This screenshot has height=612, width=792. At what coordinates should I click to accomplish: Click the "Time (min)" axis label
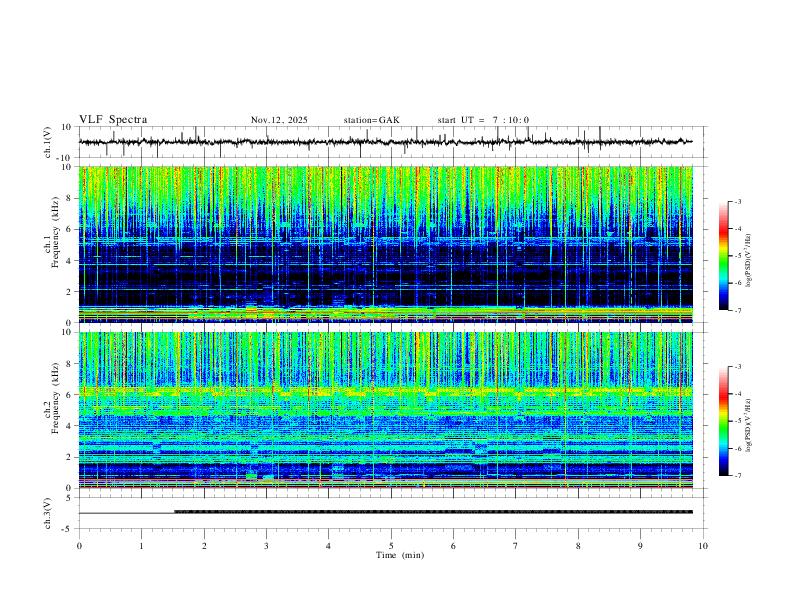point(400,555)
